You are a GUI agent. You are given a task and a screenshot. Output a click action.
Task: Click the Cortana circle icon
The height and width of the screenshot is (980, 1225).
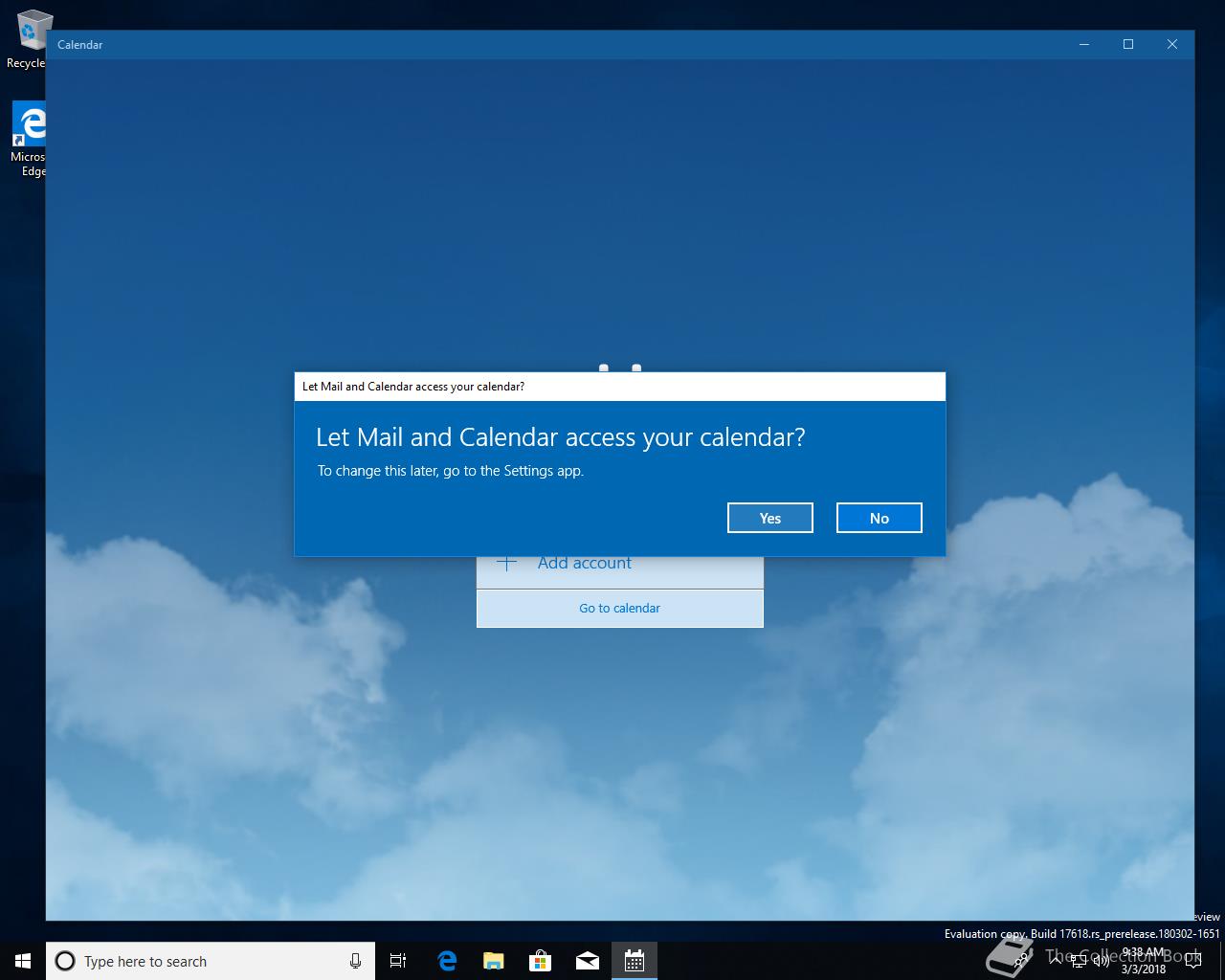point(65,961)
